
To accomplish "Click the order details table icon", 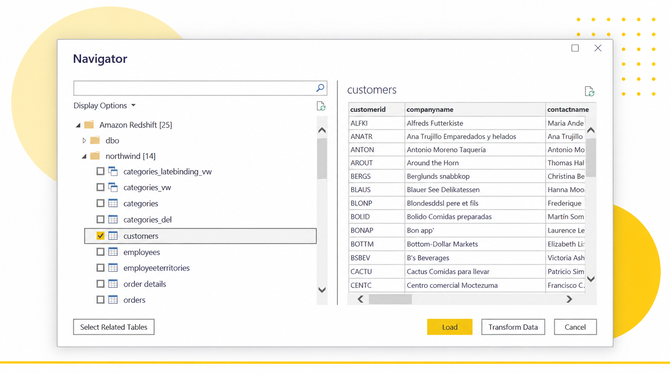I will coord(113,284).
